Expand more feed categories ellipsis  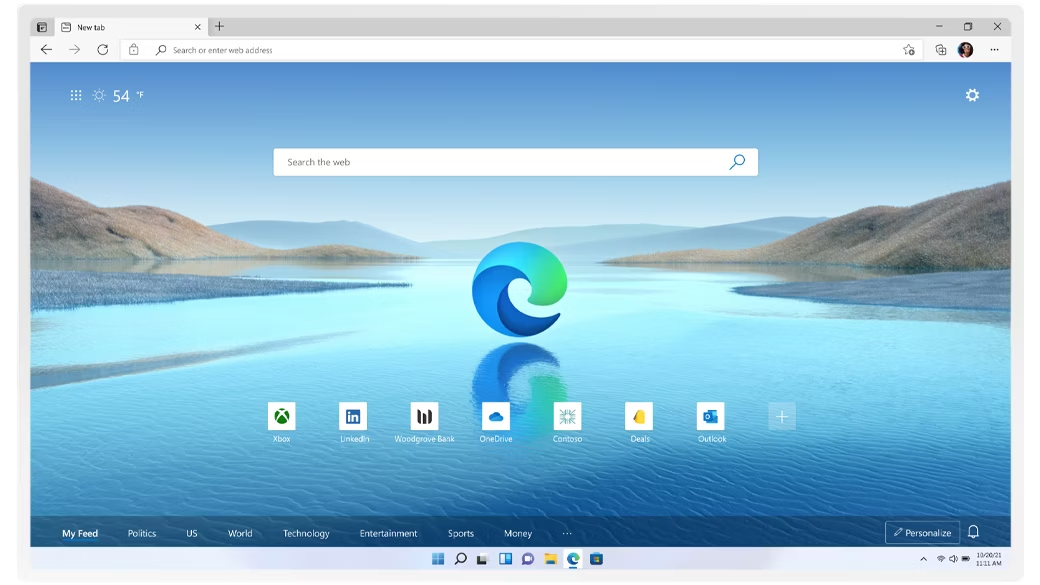click(x=567, y=533)
